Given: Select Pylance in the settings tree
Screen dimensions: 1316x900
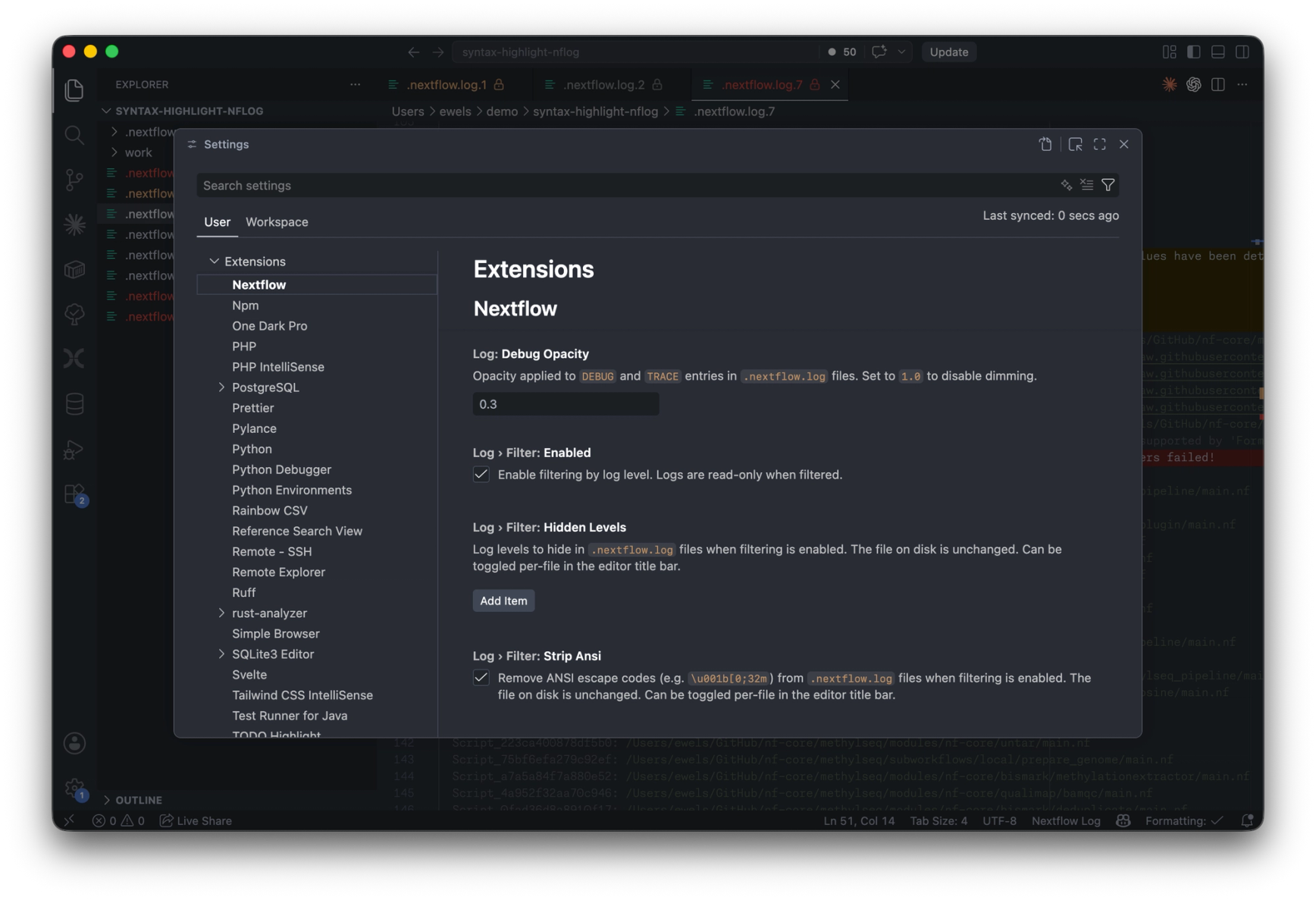Looking at the screenshot, I should pyautogui.click(x=254, y=428).
